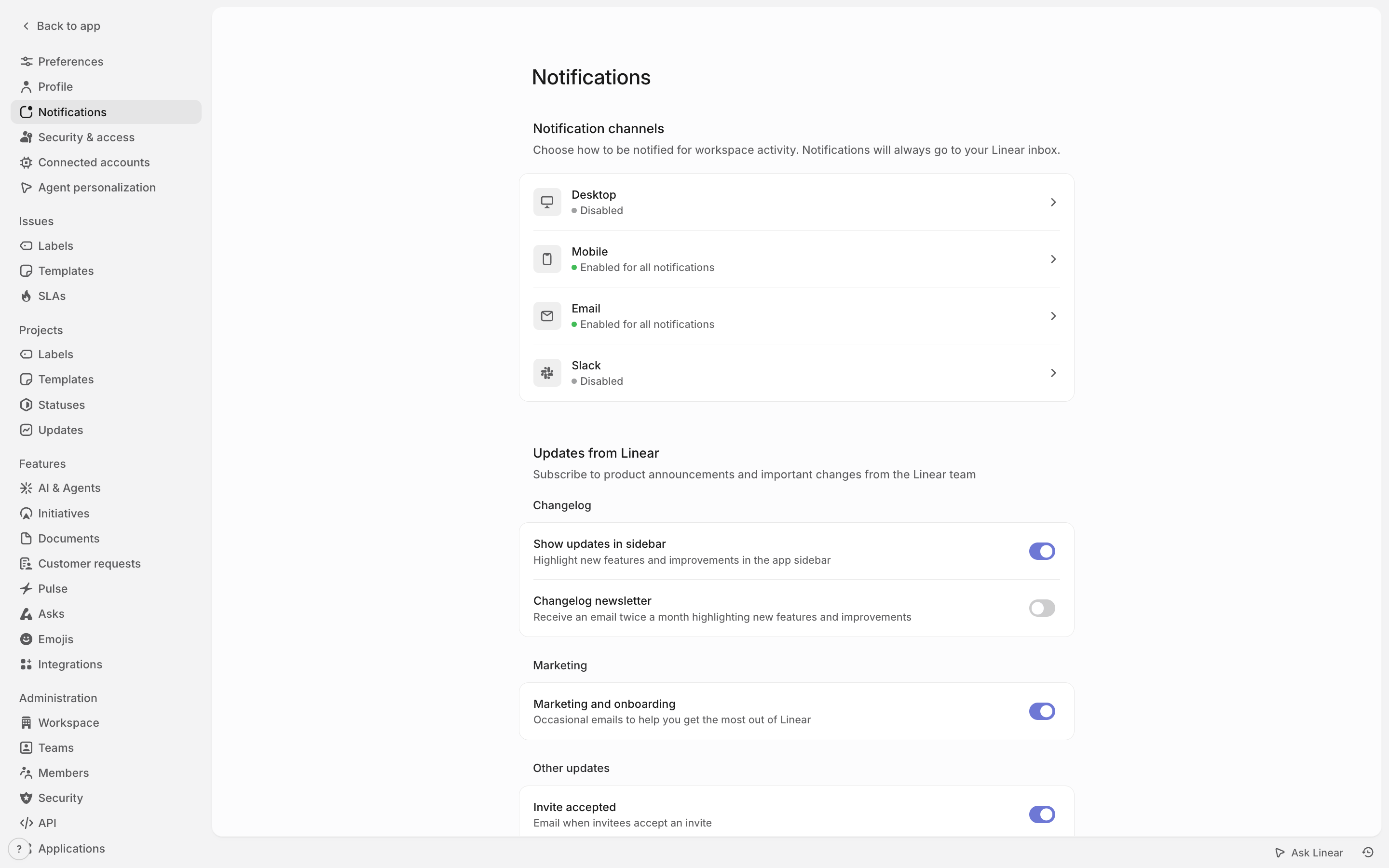Click the Statuses hexagon icon

(x=26, y=405)
